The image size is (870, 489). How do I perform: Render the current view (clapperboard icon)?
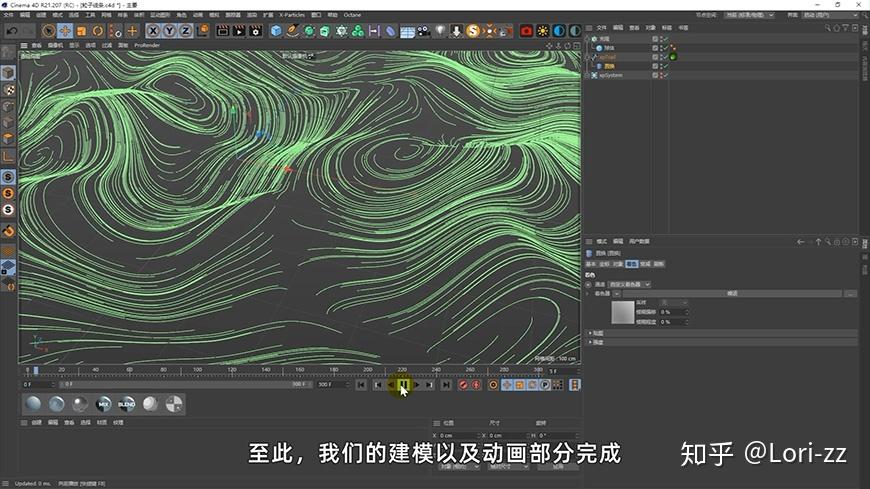(222, 31)
